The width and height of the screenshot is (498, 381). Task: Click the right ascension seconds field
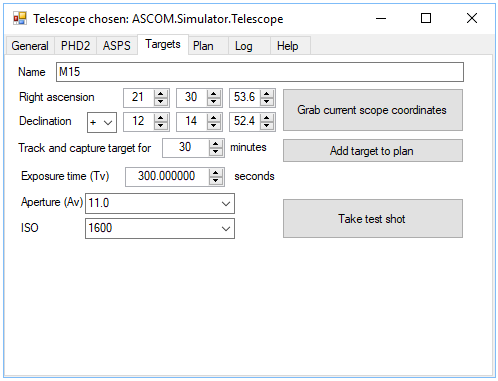[245, 98]
